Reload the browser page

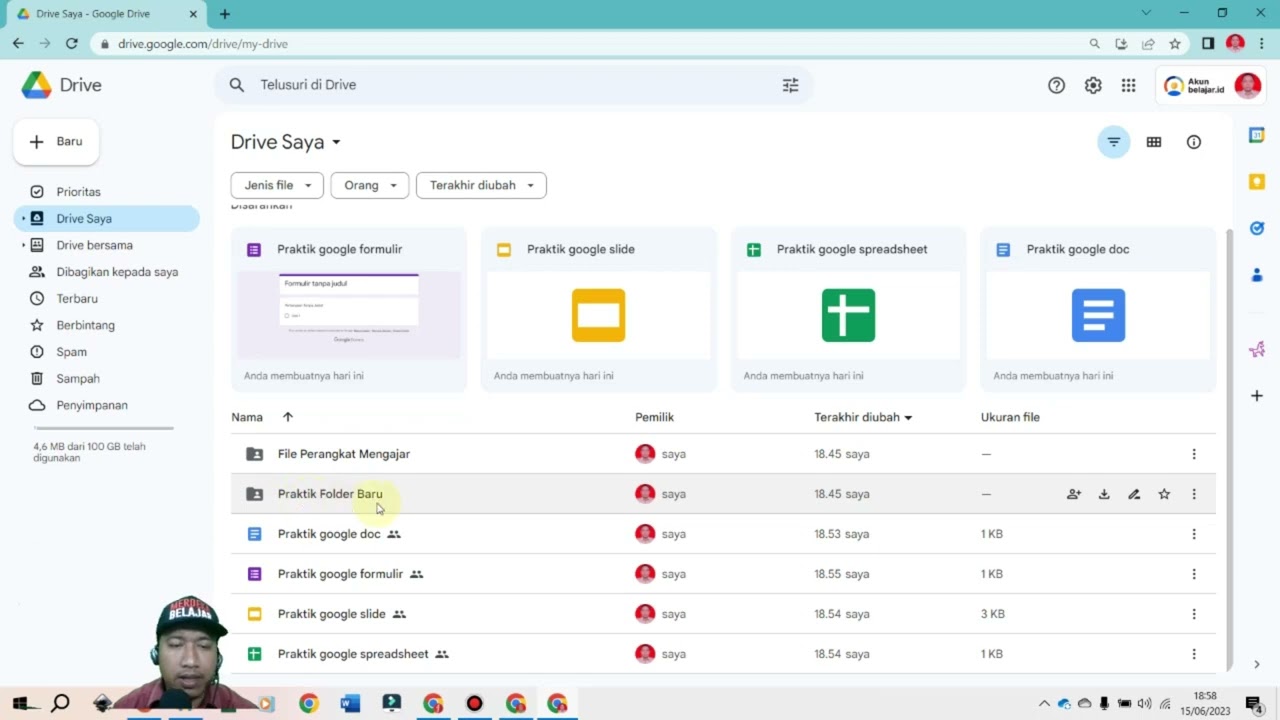coord(72,44)
